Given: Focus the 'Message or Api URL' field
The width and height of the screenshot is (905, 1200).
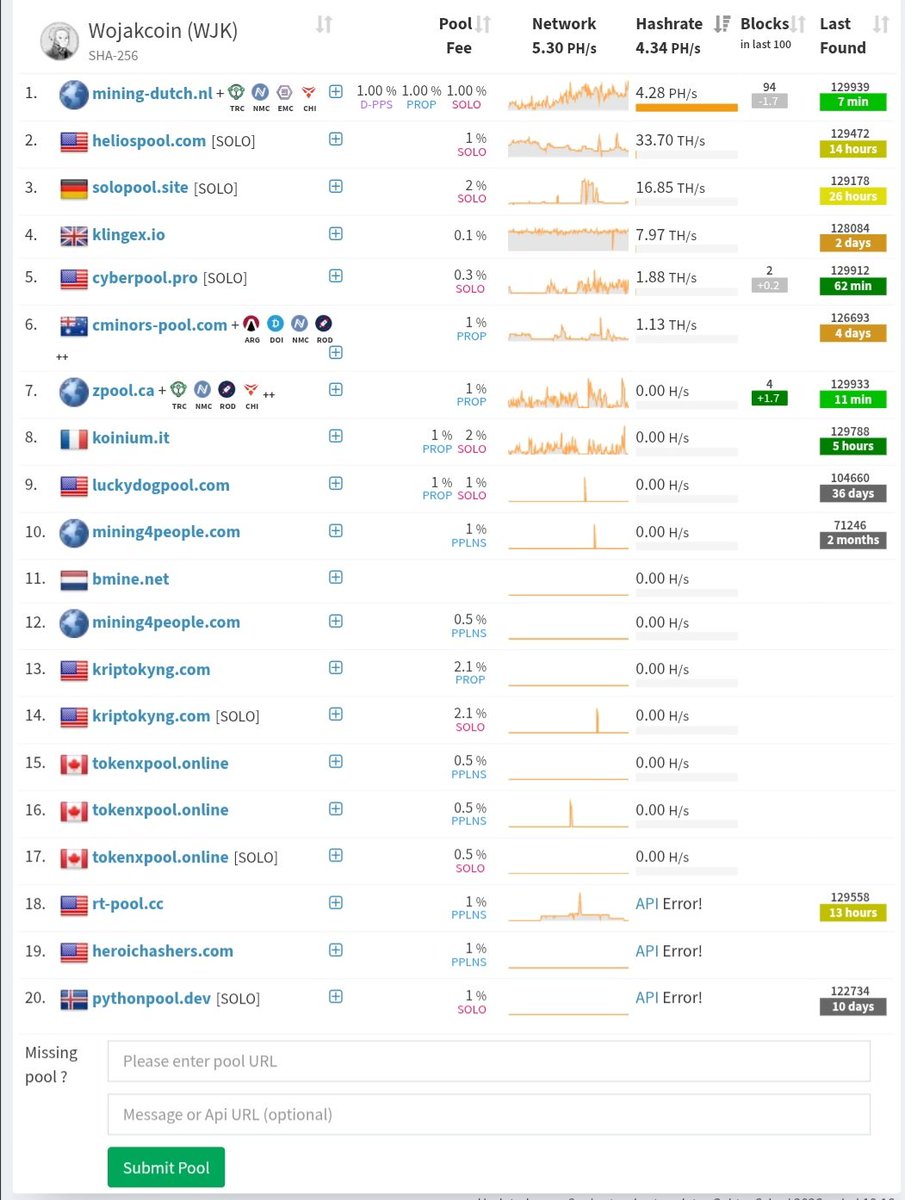Looking at the screenshot, I should pyautogui.click(x=489, y=1114).
